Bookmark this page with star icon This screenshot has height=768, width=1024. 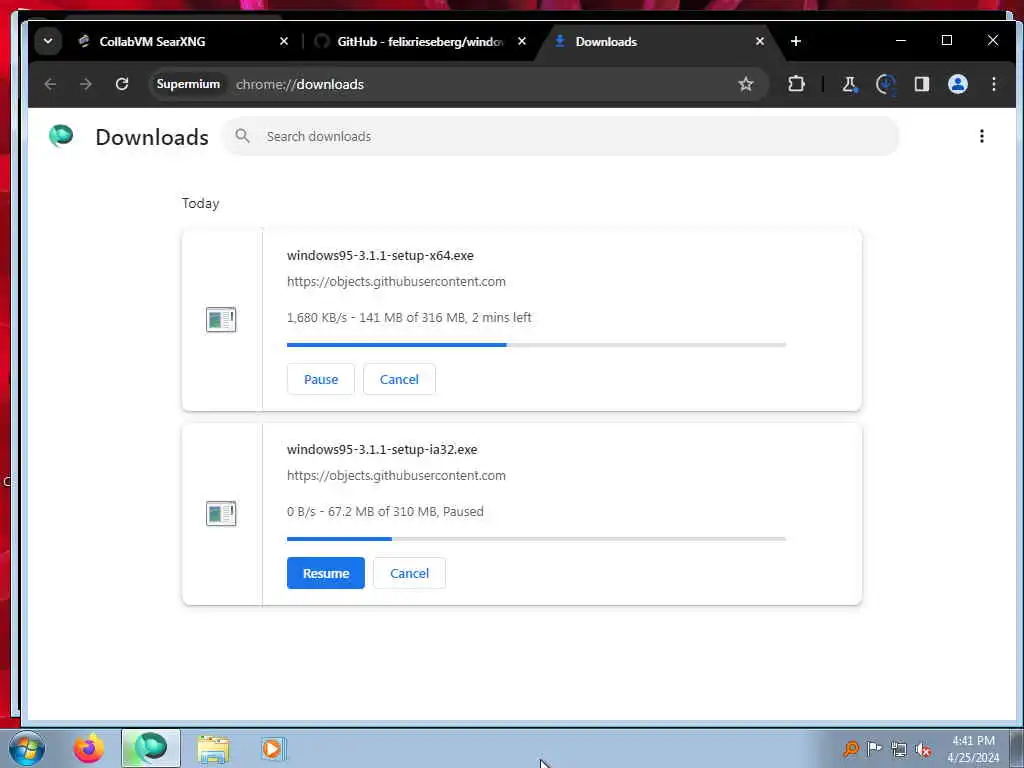746,84
